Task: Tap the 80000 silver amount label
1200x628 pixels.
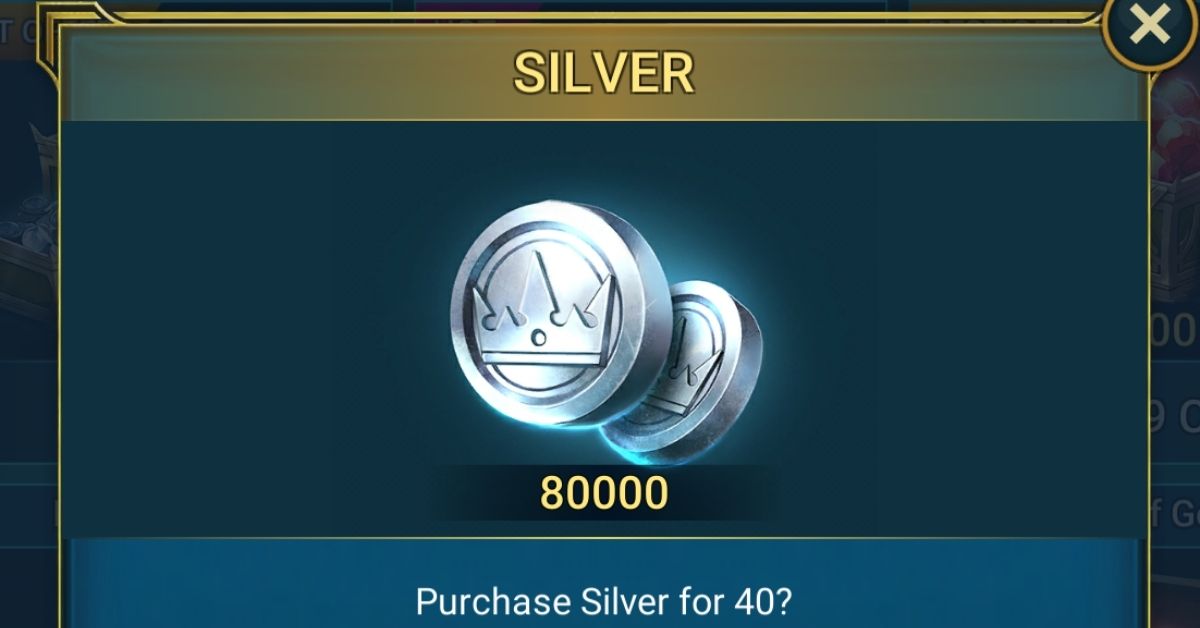Action: point(604,493)
